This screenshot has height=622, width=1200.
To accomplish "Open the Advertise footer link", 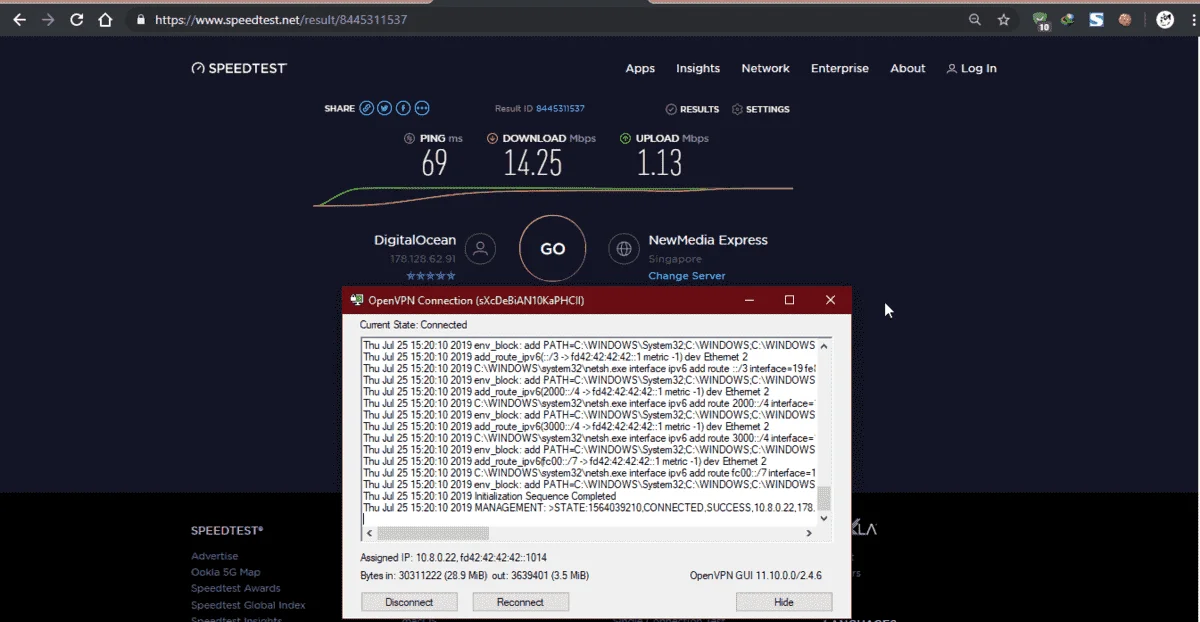I will point(215,556).
